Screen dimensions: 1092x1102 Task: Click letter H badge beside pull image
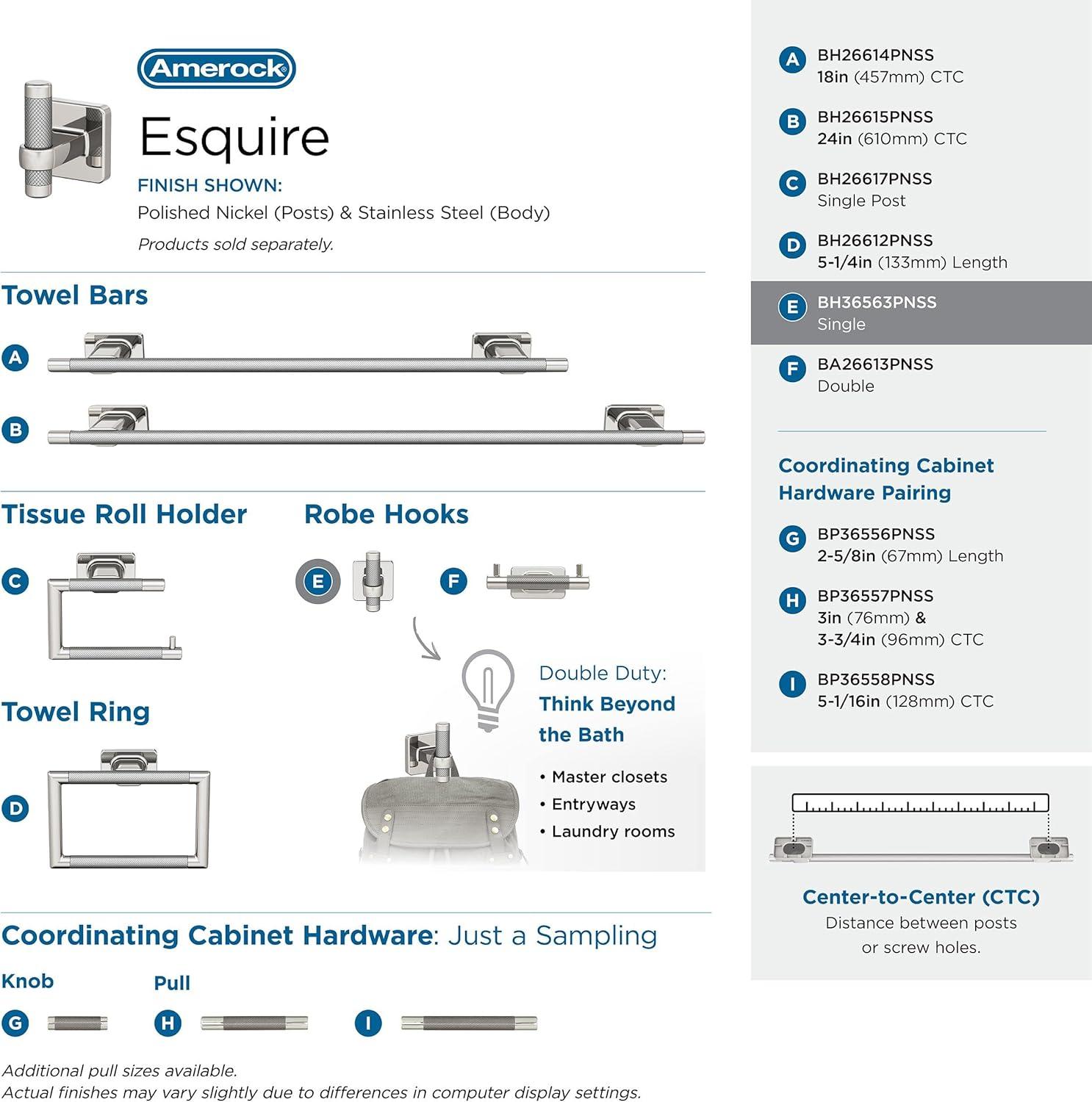pos(168,1023)
